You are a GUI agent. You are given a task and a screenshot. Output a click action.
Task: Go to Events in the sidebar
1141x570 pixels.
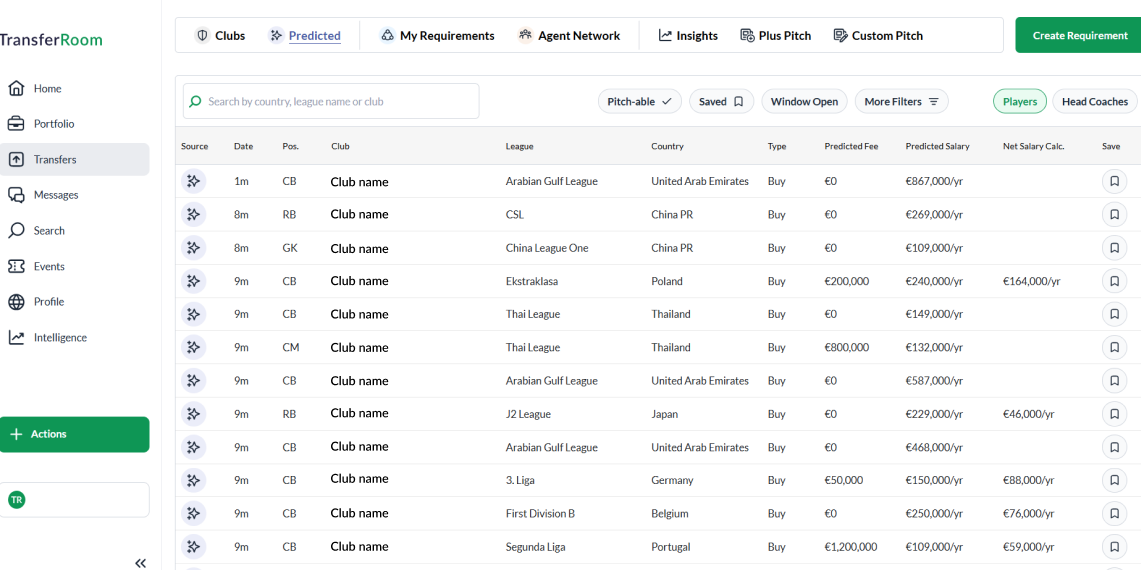[48, 266]
